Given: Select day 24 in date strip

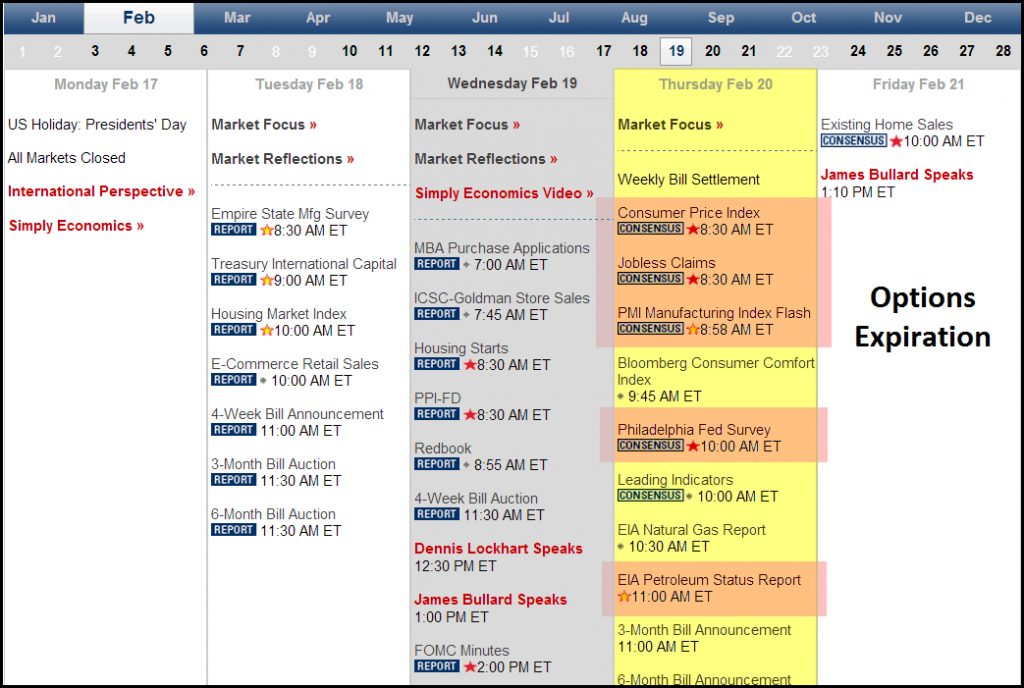Looking at the screenshot, I should tap(857, 51).
